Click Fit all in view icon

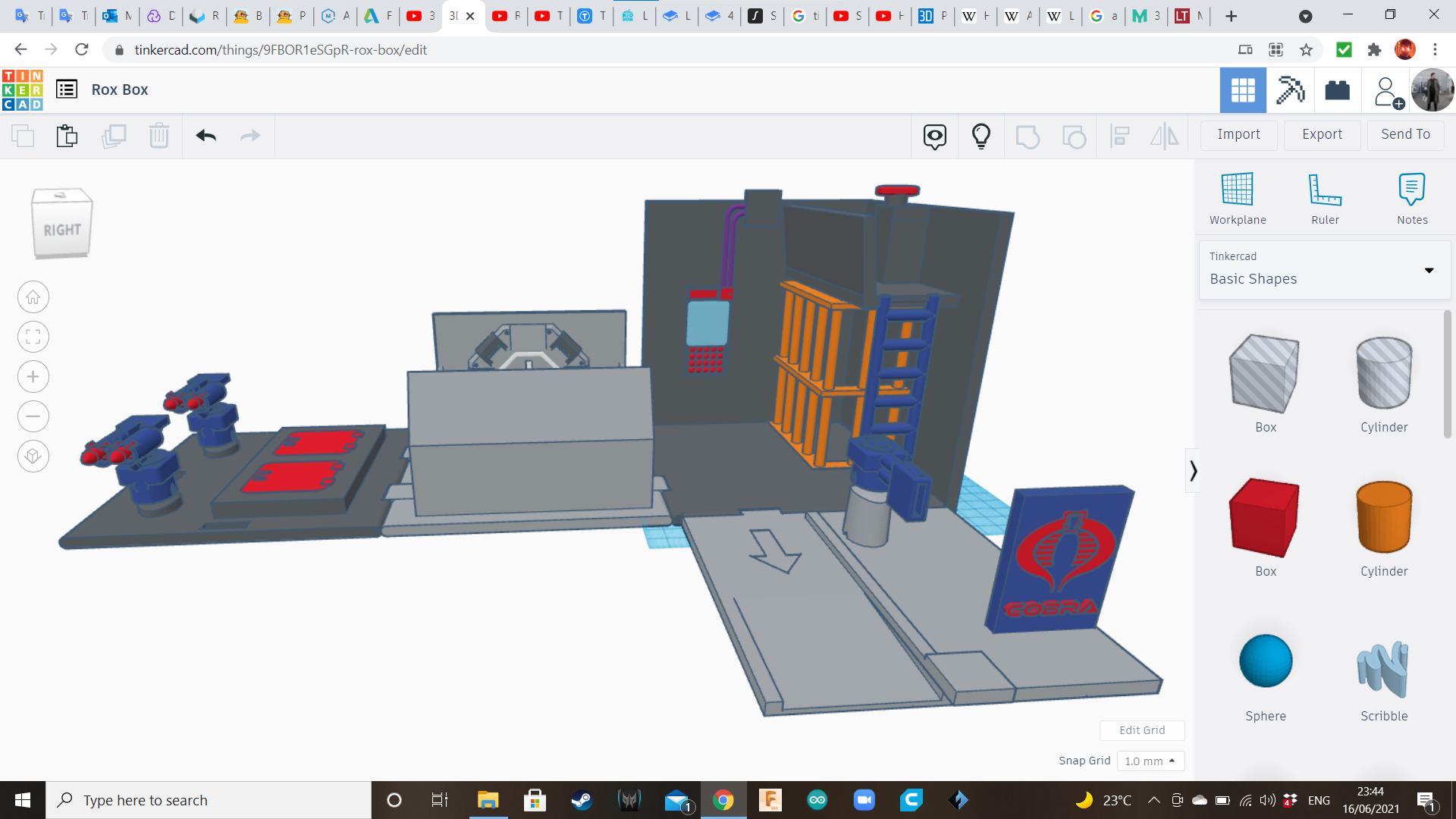point(33,337)
